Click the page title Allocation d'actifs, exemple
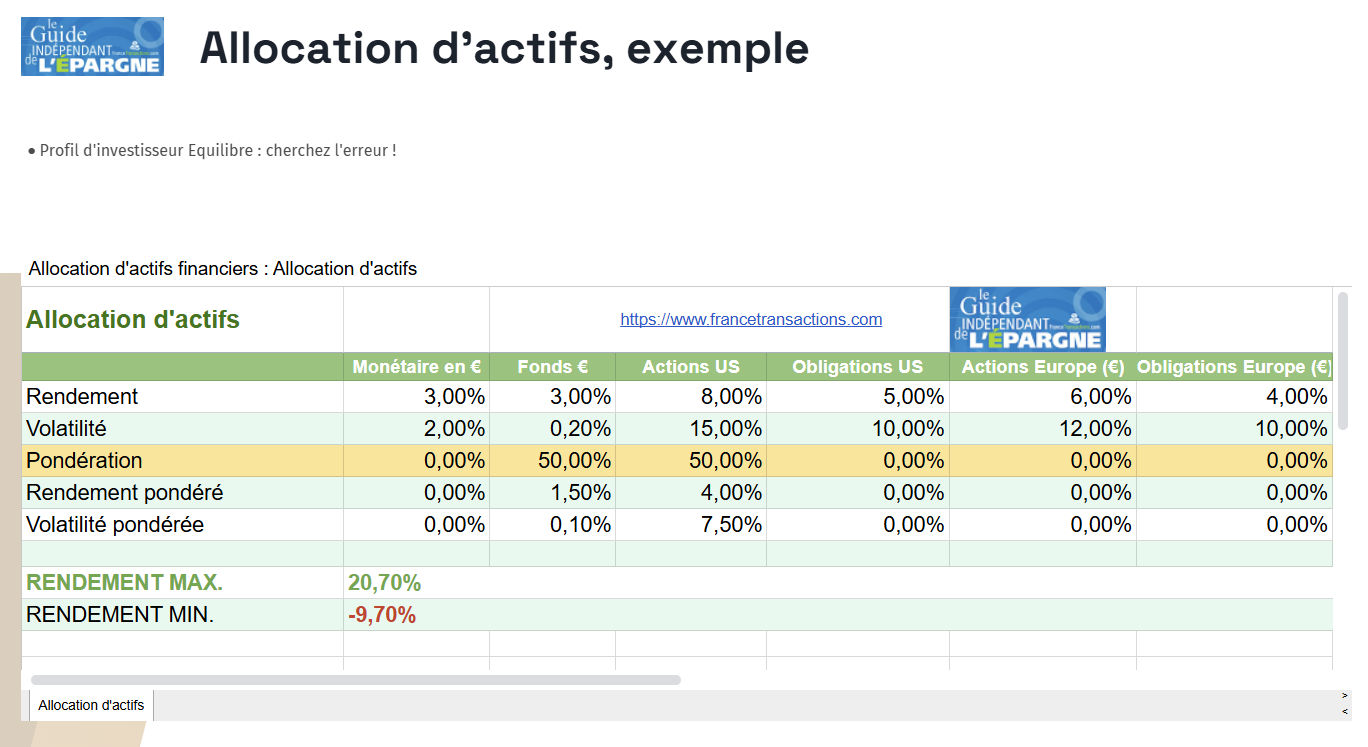 [504, 47]
